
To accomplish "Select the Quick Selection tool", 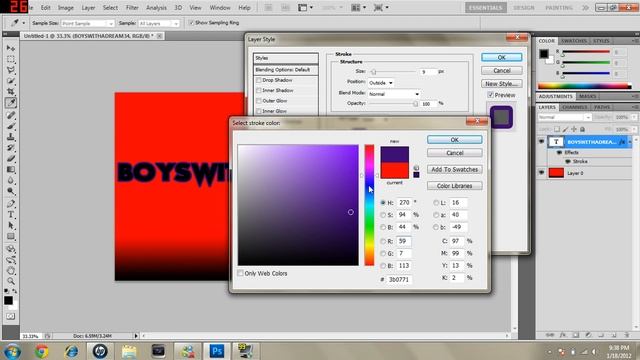I will pos(11,81).
